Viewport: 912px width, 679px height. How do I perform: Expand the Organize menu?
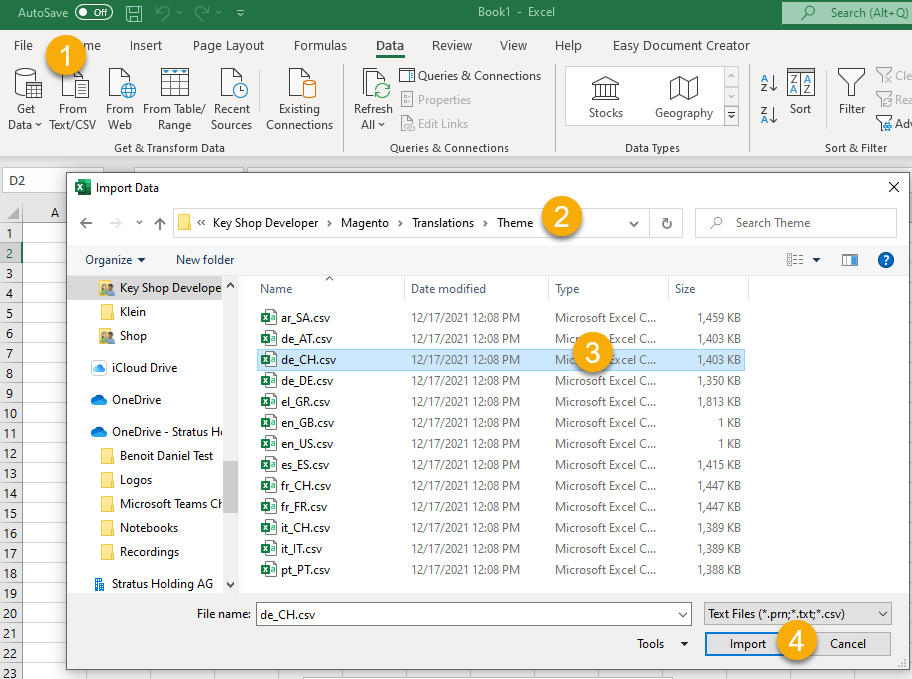point(115,260)
